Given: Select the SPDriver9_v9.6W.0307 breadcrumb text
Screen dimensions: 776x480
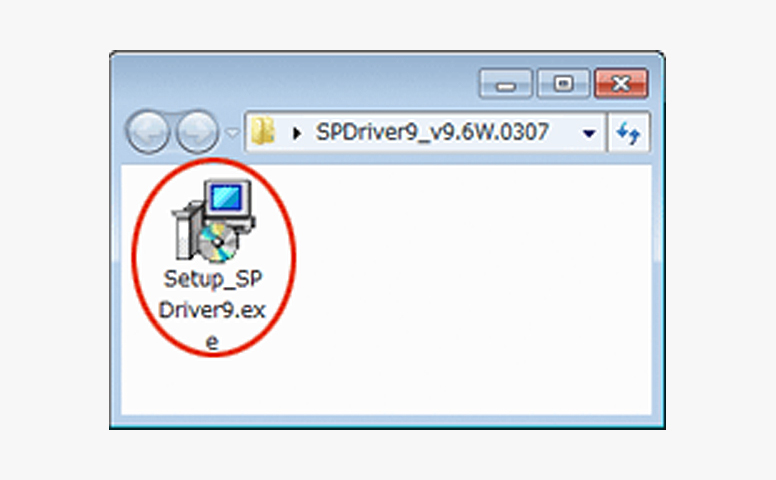Looking at the screenshot, I should [431, 132].
